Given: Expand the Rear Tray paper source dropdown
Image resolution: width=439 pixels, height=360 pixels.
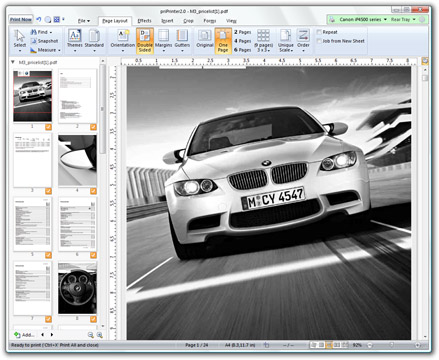Looking at the screenshot, I should [x=403, y=20].
